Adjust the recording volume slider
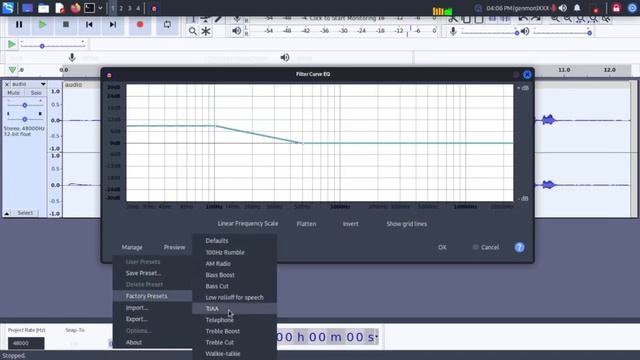640x360 pixels. point(490,32)
